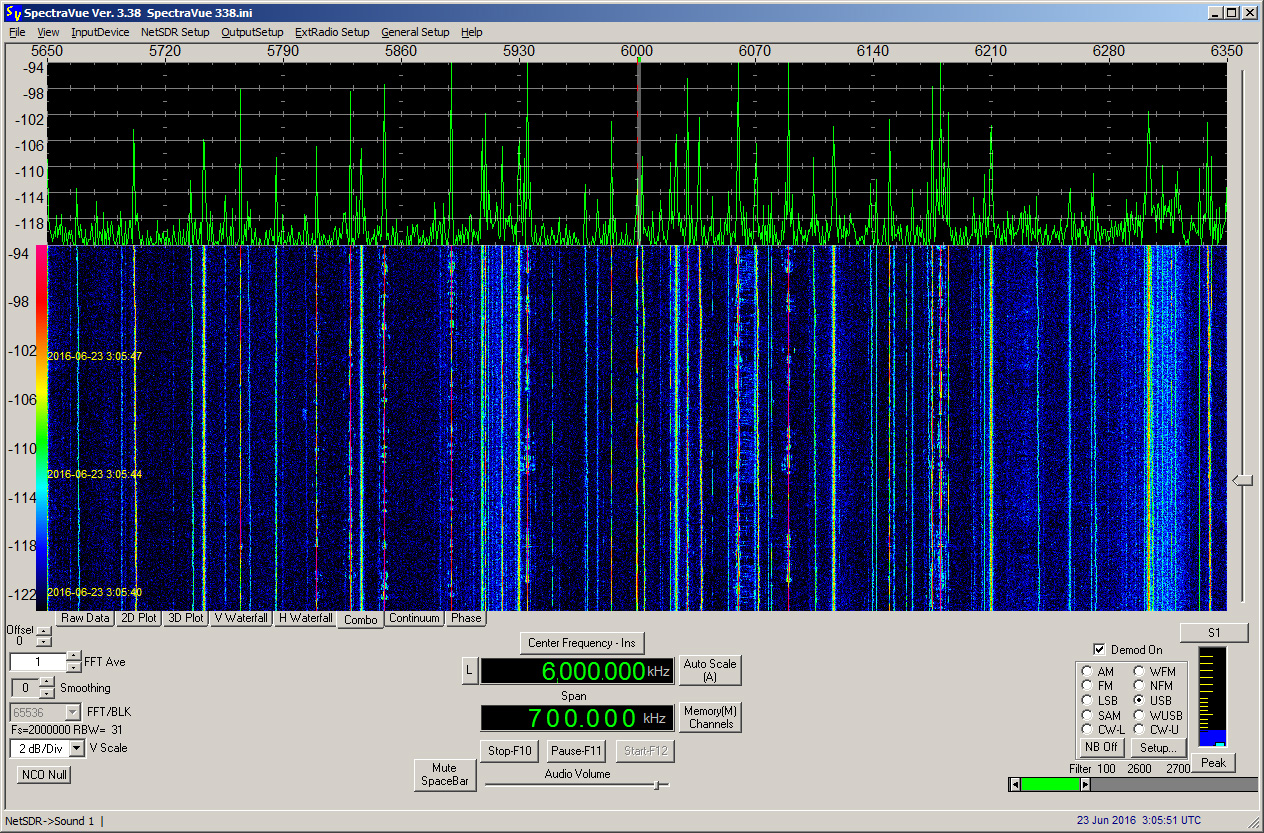Open the OutputSetup menu
This screenshot has height=833, width=1264.
(x=252, y=32)
